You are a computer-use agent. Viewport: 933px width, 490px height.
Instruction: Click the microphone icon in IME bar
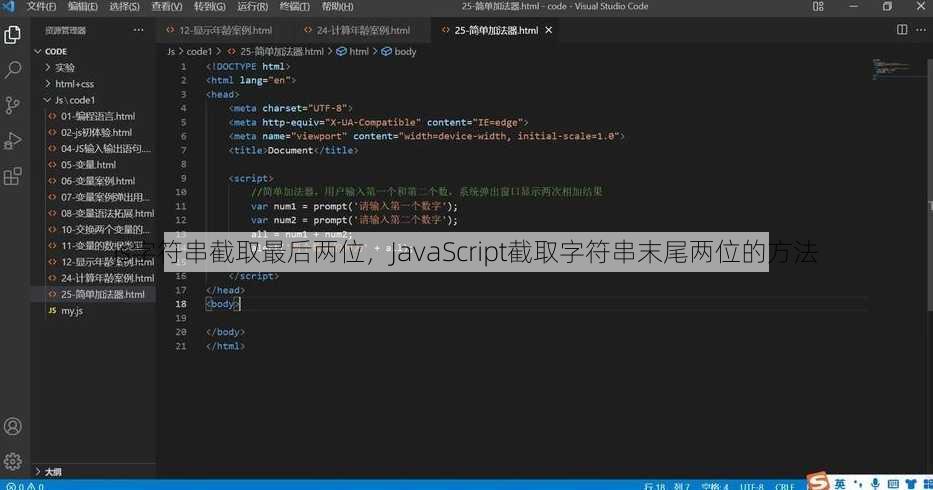click(875, 483)
